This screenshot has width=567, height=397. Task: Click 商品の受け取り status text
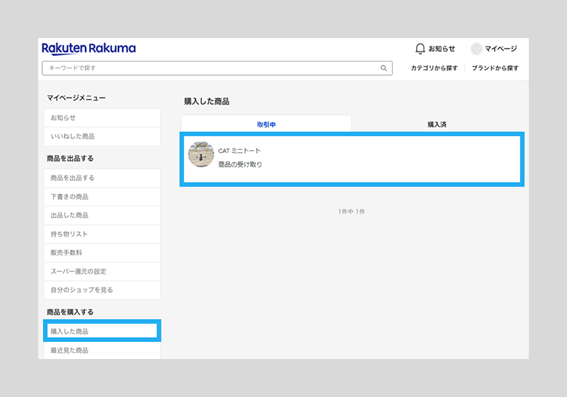(240, 165)
